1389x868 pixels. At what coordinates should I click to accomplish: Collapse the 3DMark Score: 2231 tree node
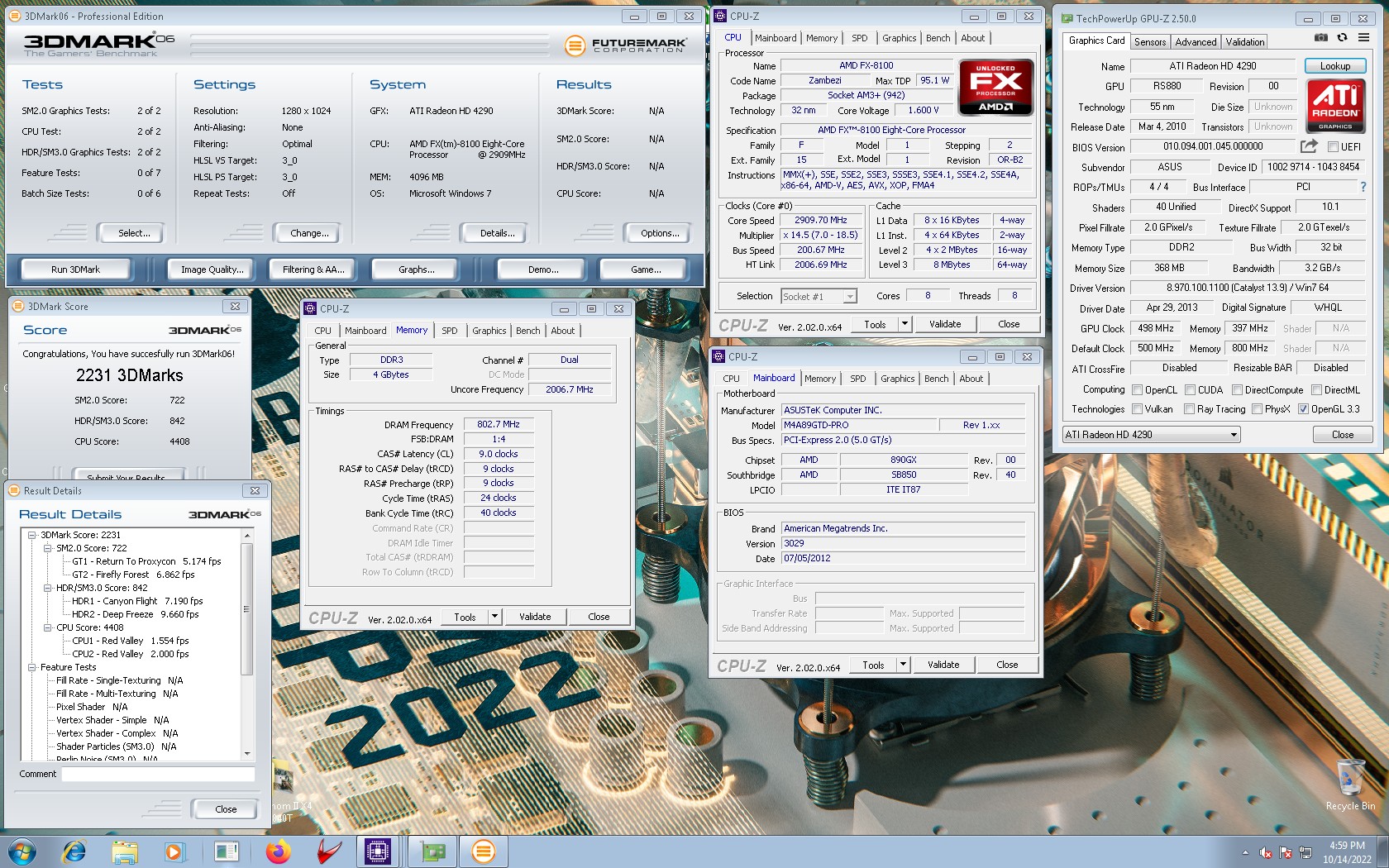pyautogui.click(x=32, y=535)
